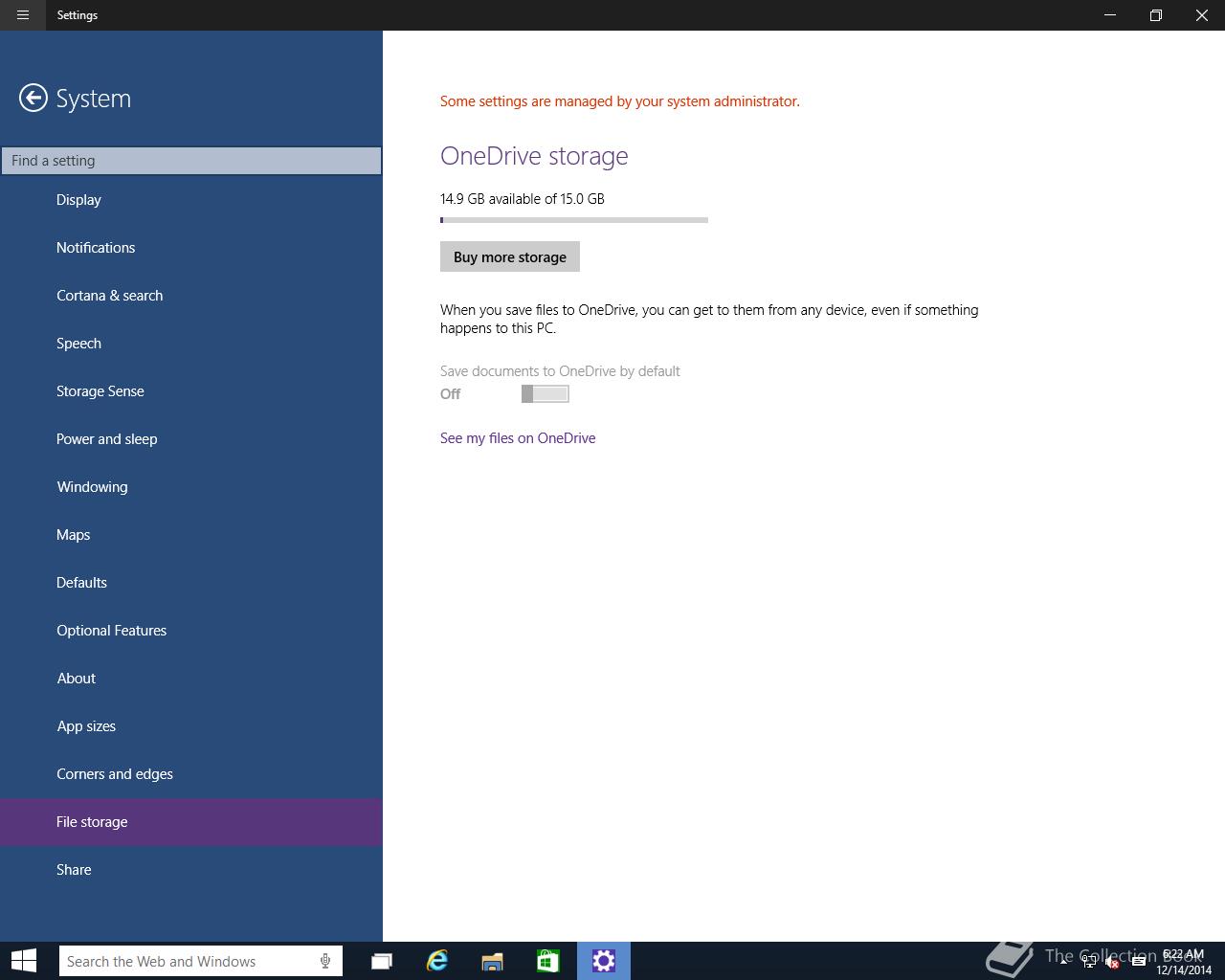This screenshot has height=980, width=1225.
Task: Click the OneDrive storage heading
Action: point(534,156)
